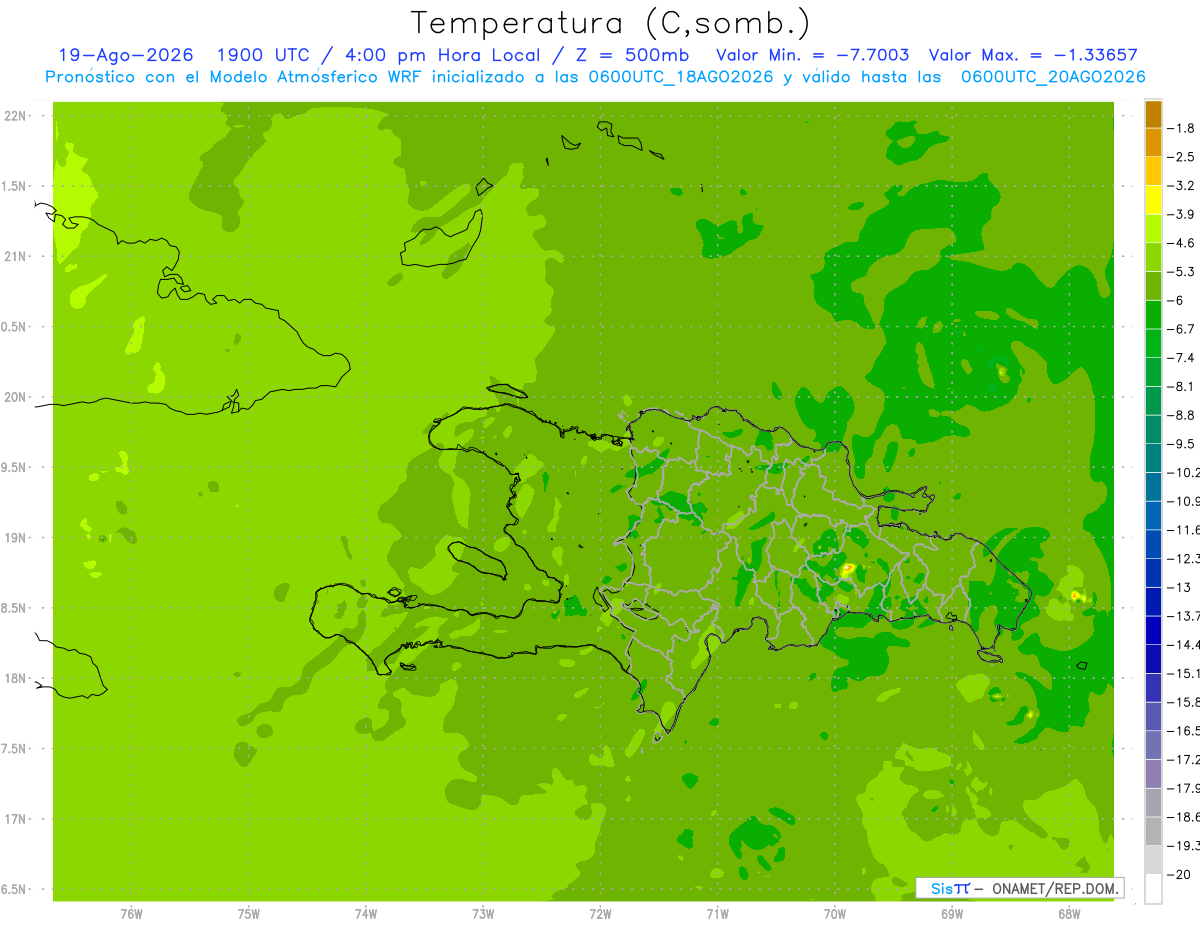Click the '69W' longitude label
1200x927 pixels.
coord(951,913)
